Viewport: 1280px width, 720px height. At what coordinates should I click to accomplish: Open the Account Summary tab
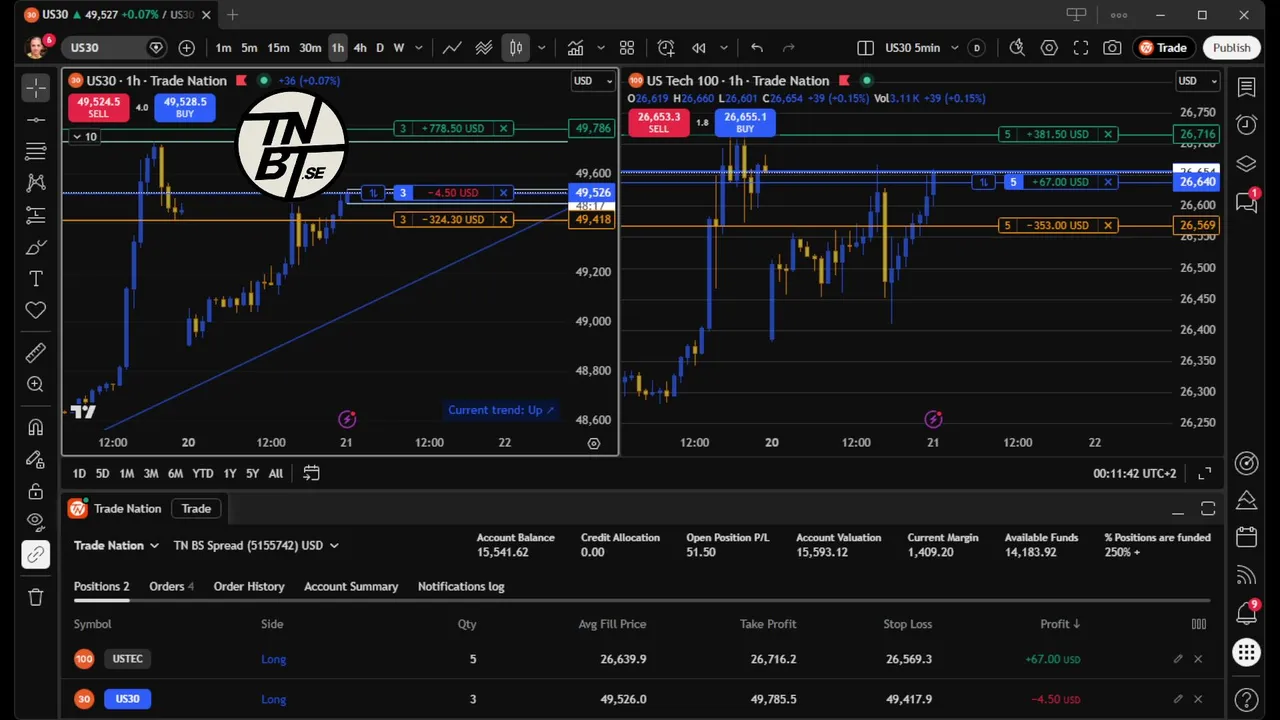(351, 586)
